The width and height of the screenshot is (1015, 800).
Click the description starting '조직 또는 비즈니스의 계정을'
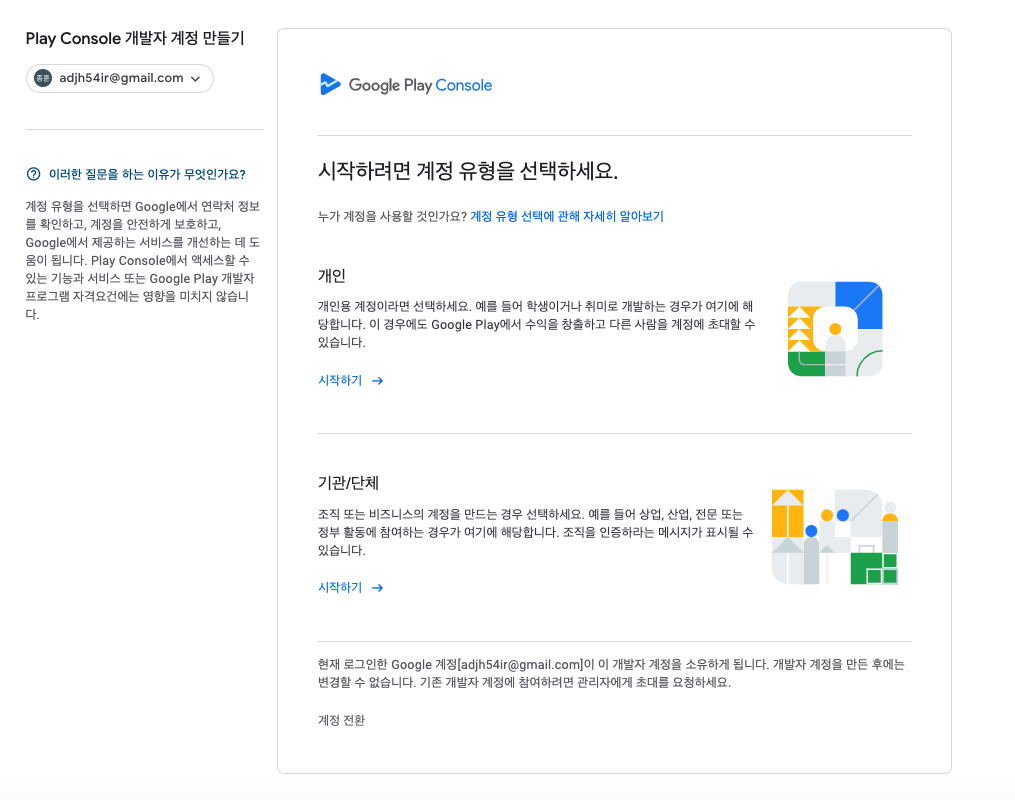(535, 532)
